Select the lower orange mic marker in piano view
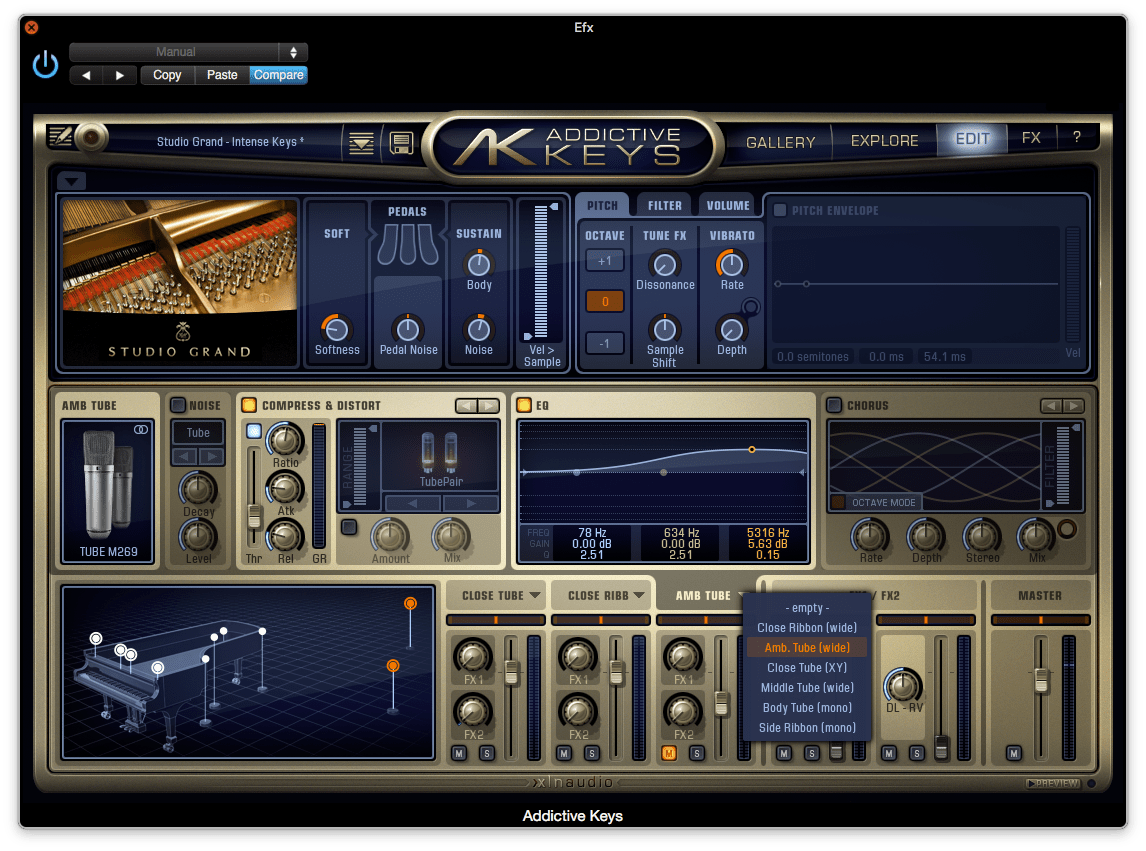The image size is (1146, 851). coord(393,665)
